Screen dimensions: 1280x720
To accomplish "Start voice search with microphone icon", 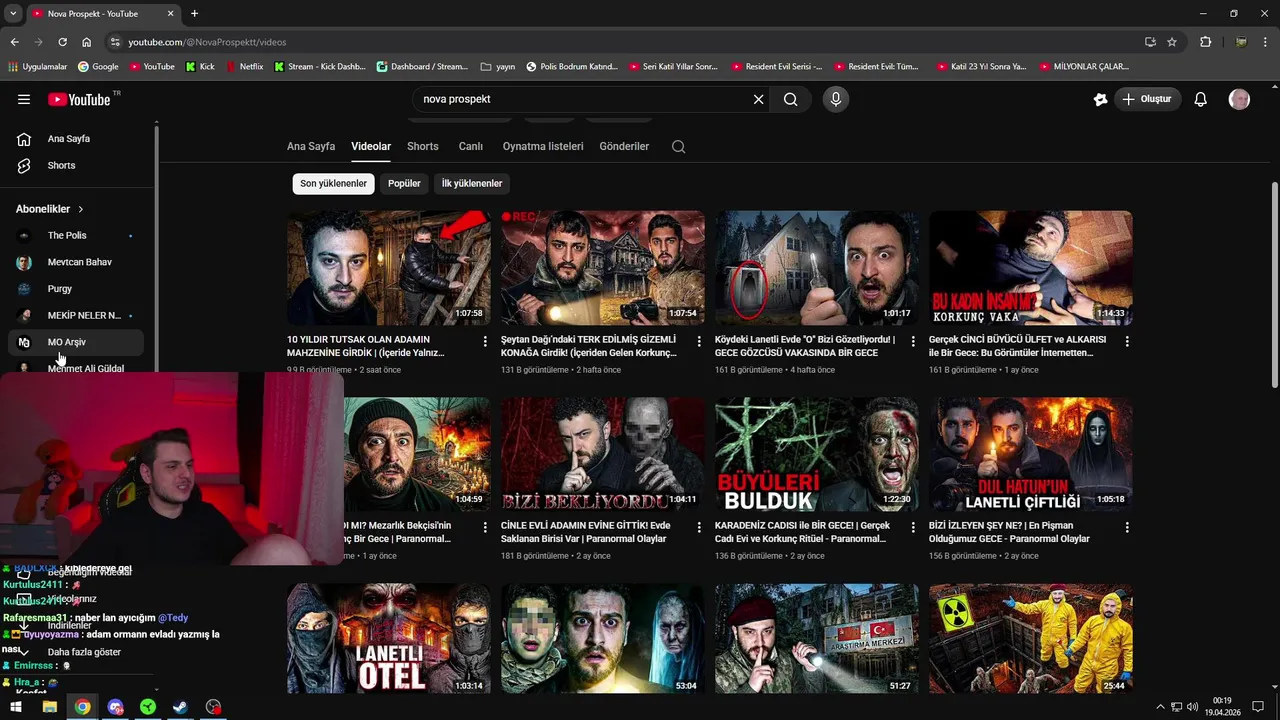I will pyautogui.click(x=836, y=99).
